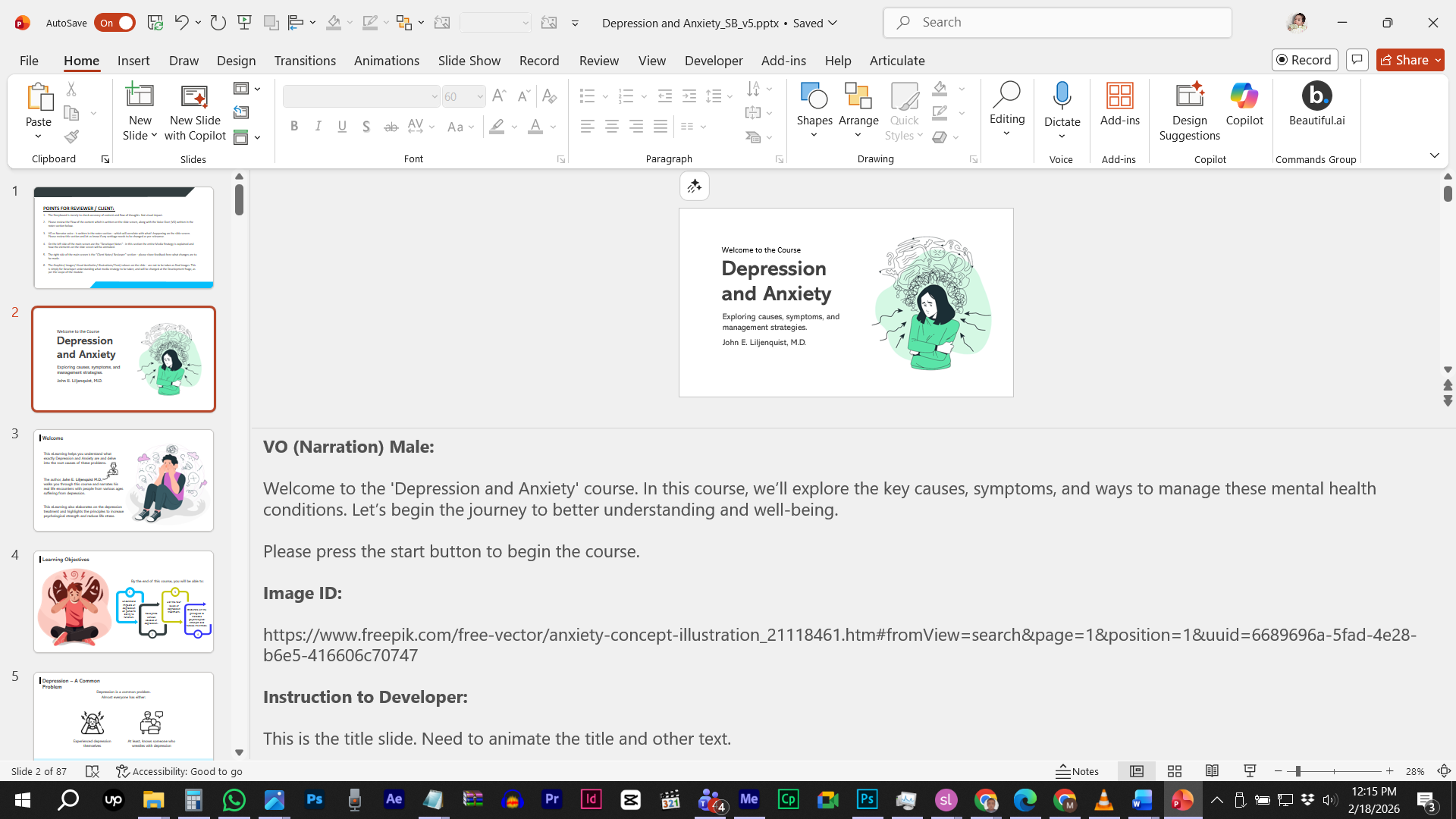1456x819 pixels.
Task: Toggle the AutoSave switch off
Action: click(115, 23)
